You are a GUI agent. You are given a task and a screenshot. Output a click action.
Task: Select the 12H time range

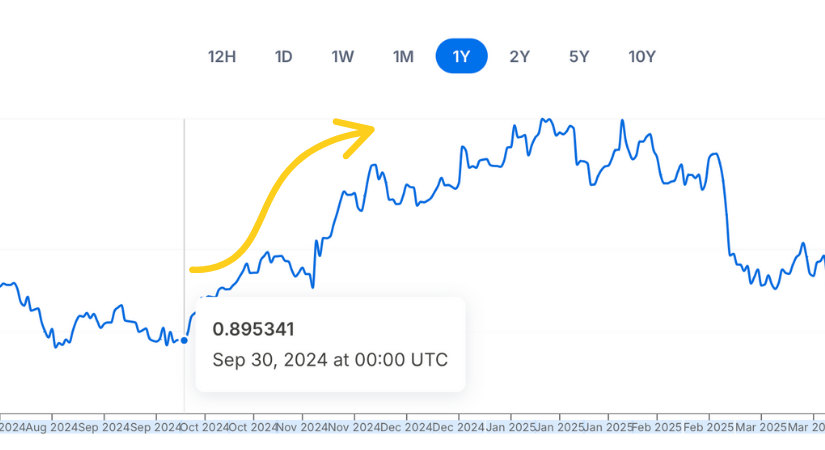pyautogui.click(x=222, y=56)
